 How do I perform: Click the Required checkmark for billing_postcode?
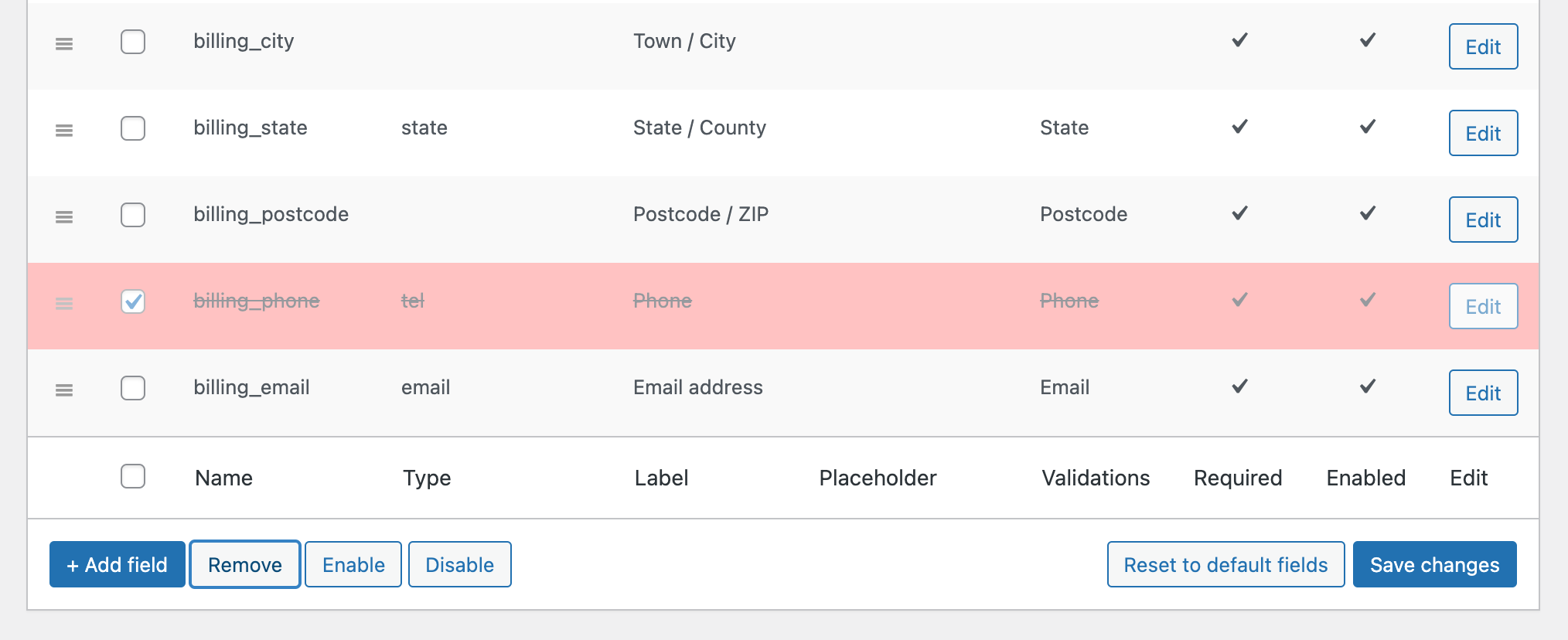(1238, 213)
